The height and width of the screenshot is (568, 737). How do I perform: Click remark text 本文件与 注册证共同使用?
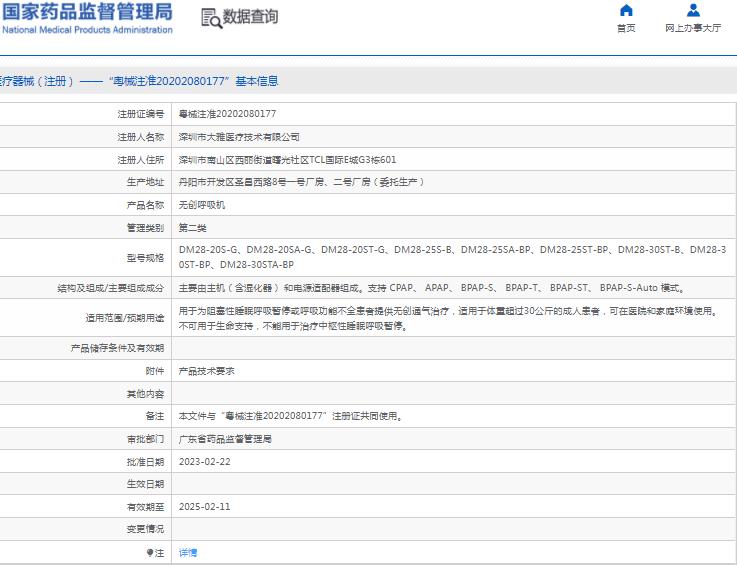click(x=290, y=416)
